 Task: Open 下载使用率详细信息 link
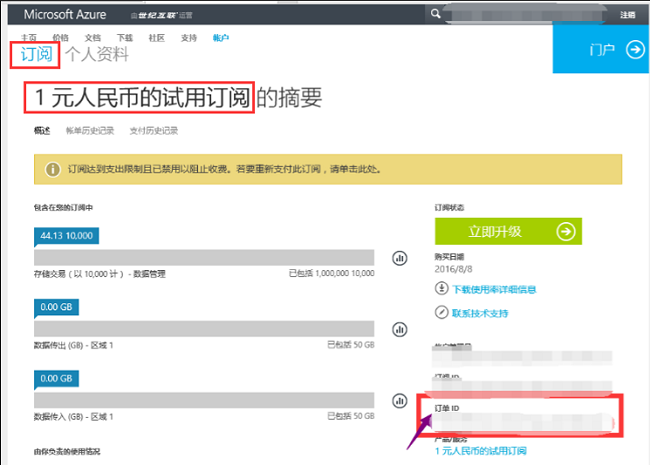tap(493, 289)
